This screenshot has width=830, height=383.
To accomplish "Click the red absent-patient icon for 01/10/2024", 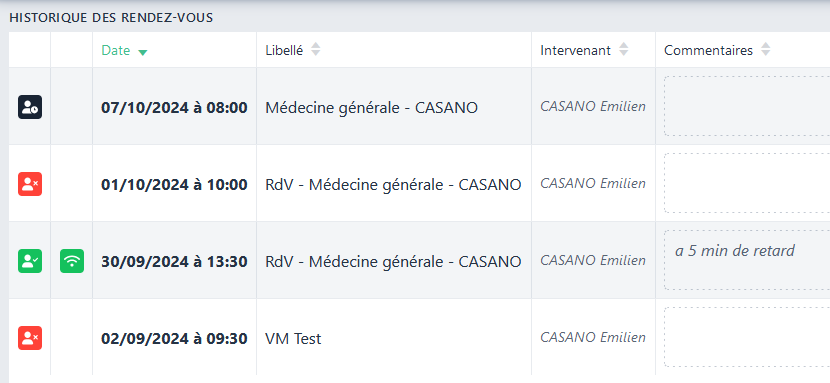I will pos(30,184).
